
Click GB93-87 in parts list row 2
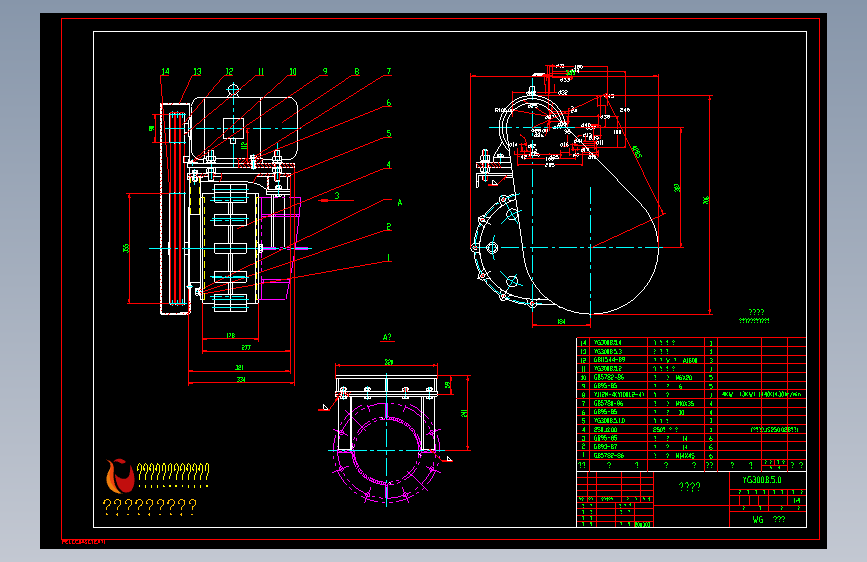[x=605, y=446]
